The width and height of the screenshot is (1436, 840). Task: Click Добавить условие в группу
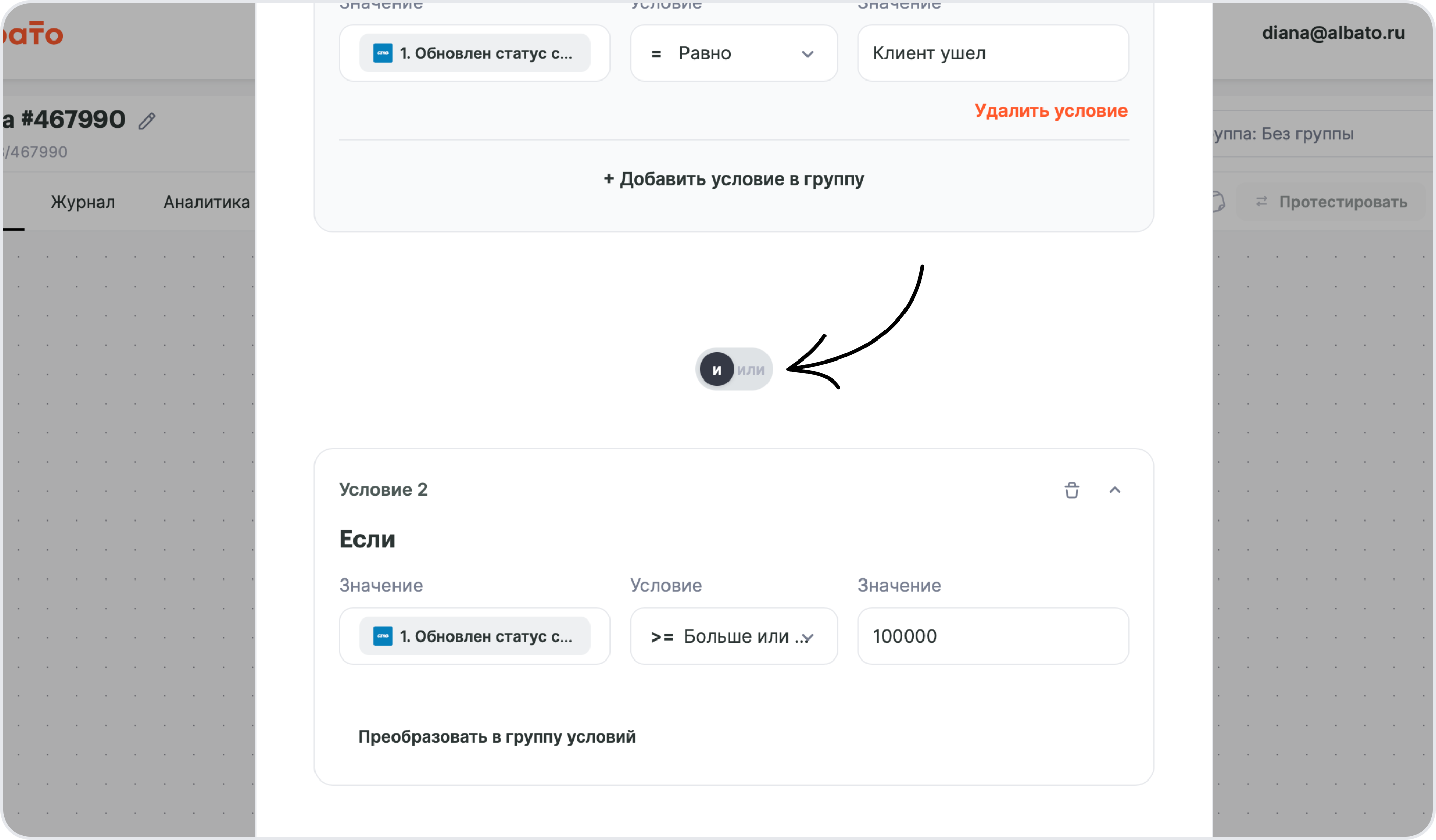[x=734, y=179]
